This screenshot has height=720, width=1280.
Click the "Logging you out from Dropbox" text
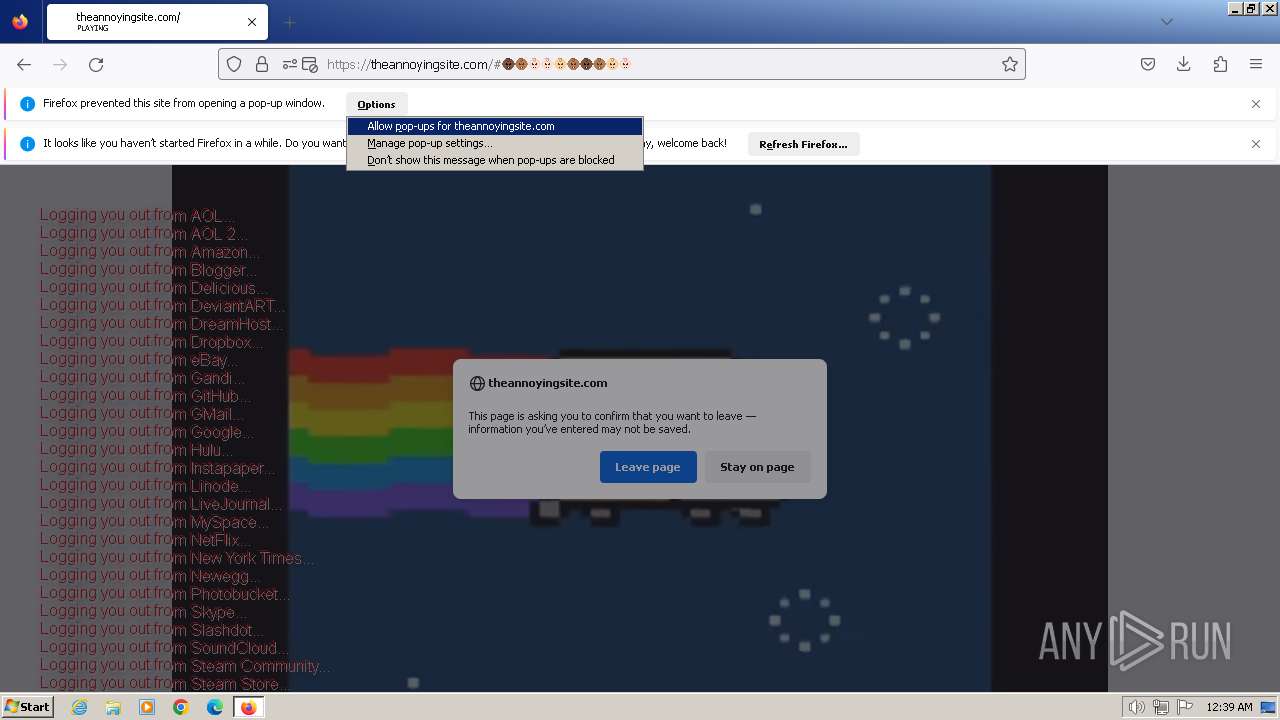pyautogui.click(x=151, y=342)
